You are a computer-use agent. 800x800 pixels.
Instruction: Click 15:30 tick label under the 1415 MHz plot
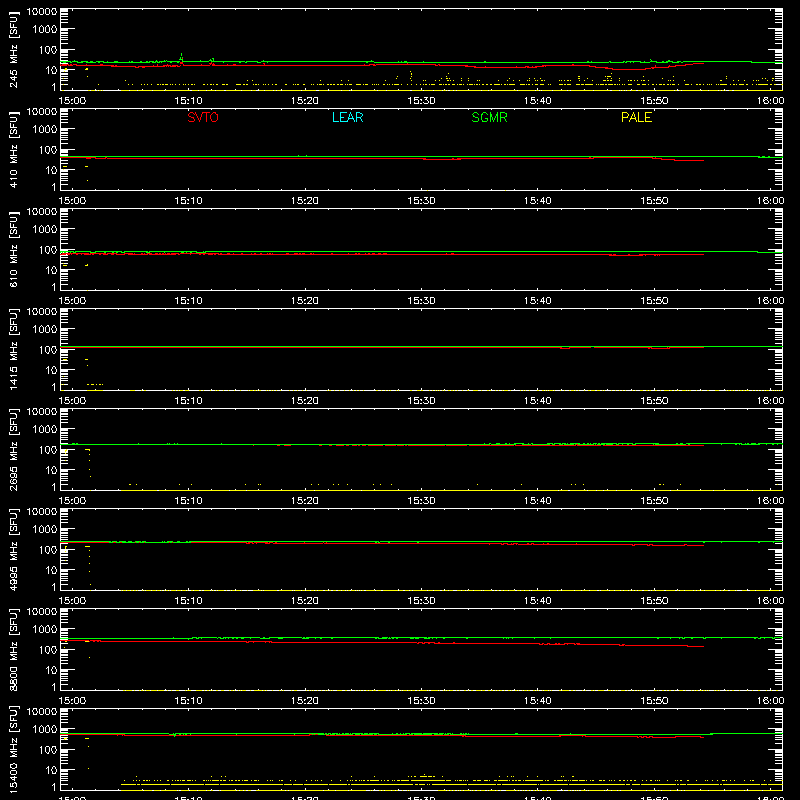(x=421, y=401)
